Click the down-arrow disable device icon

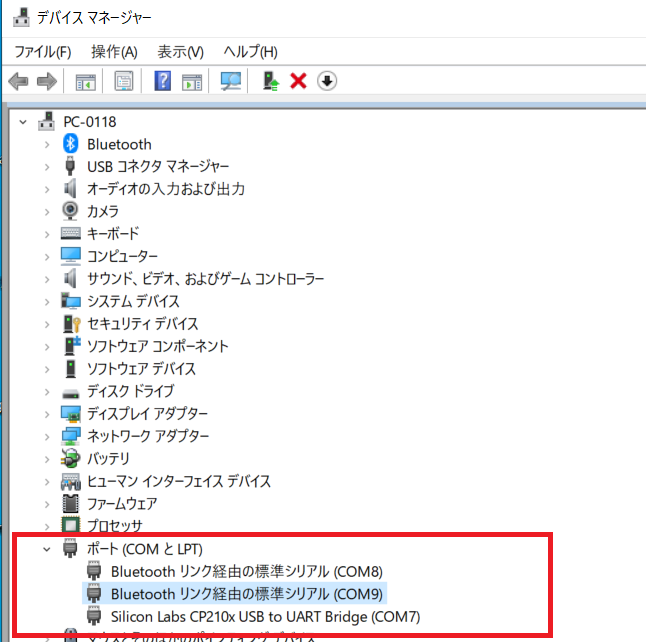326,81
